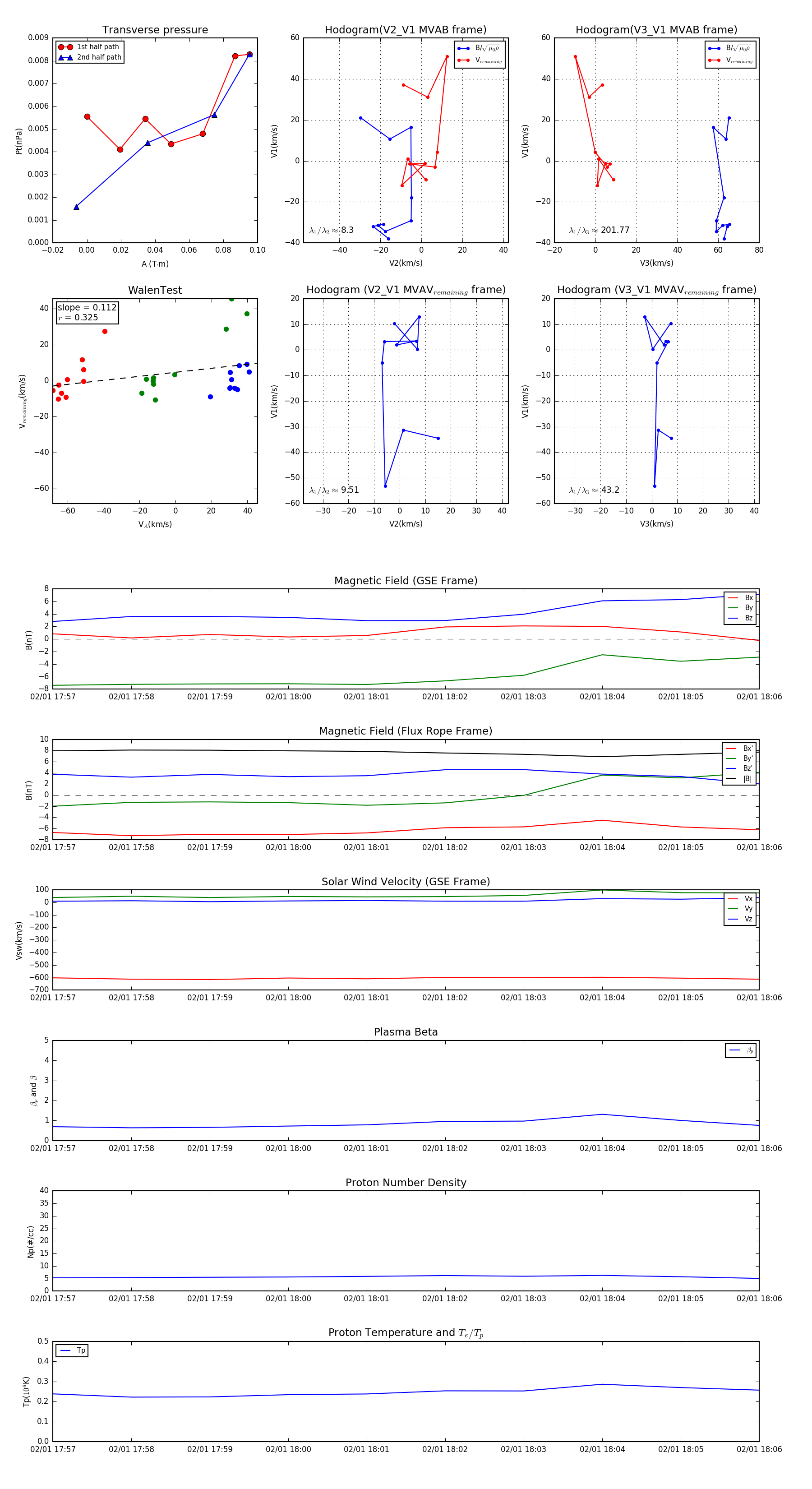812x1489 pixels.
Task: Click the 'V_A(km/s)' x-axis label under WalenTest
Action: coord(155,524)
